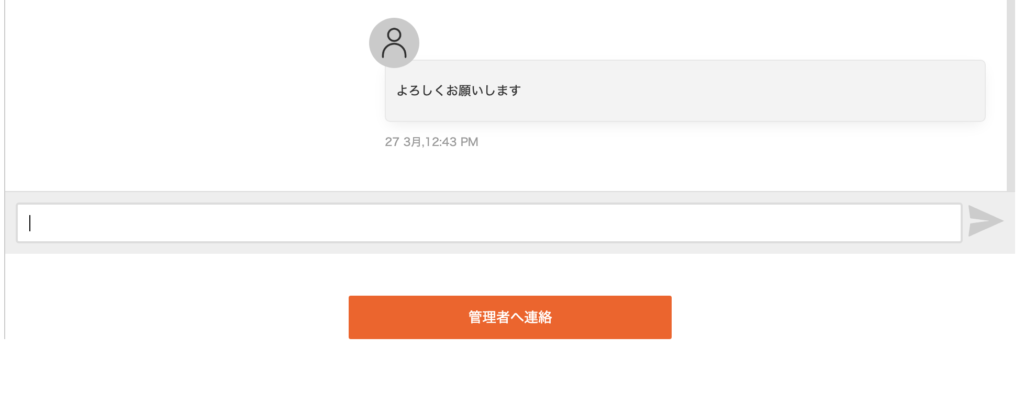Click the gray person silhouette avatar
This screenshot has height=404, width=1024.
(x=394, y=43)
